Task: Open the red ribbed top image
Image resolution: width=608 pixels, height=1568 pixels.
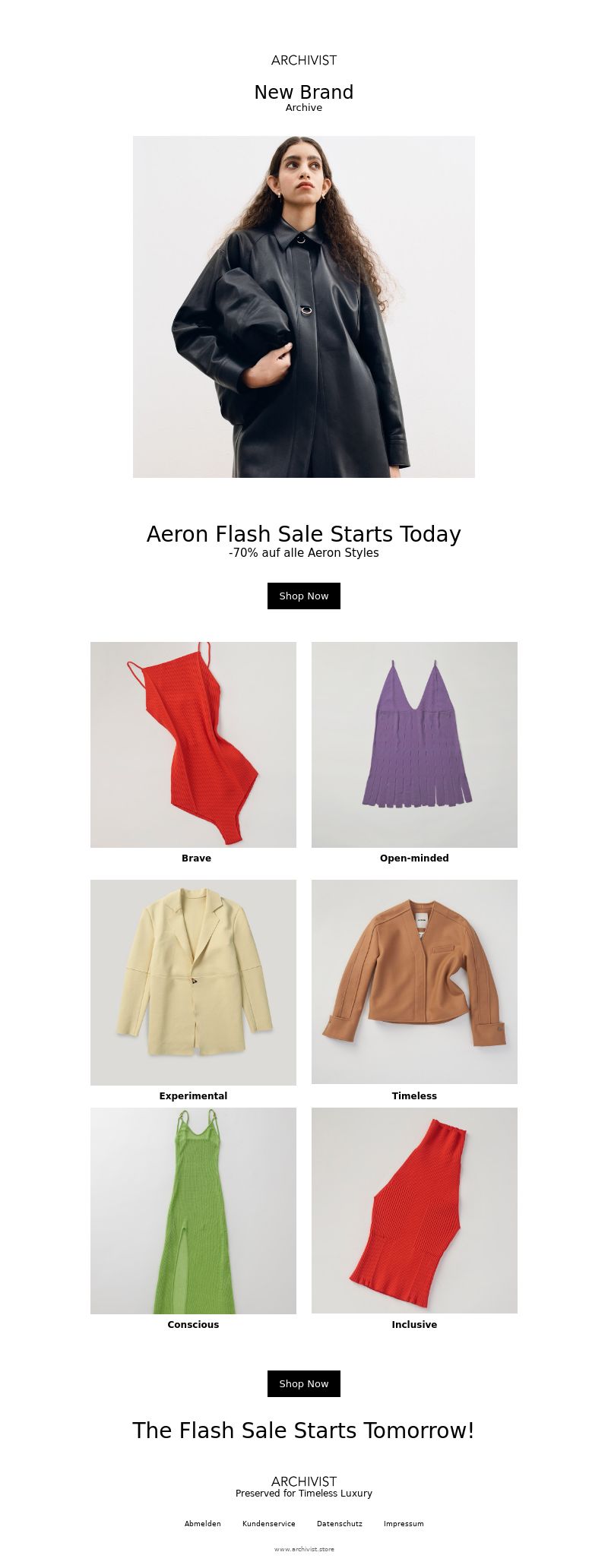Action: pos(414,1211)
